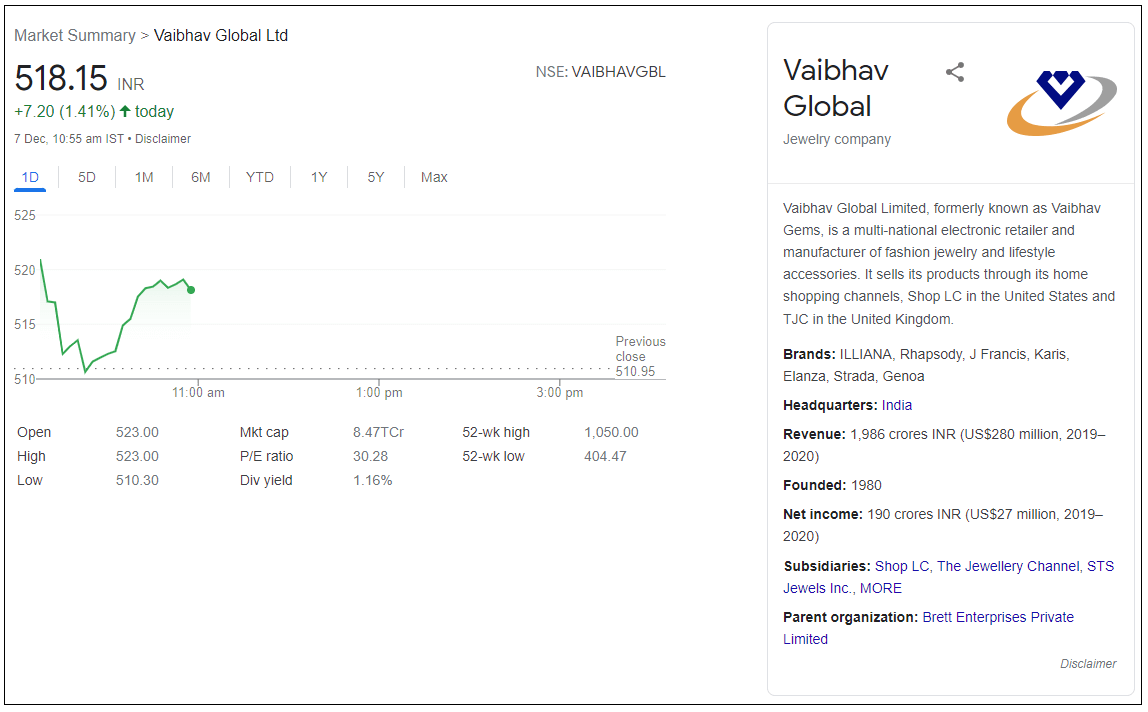This screenshot has height=712, width=1148.
Task: Click the 525 y-axis label
Action: (x=25, y=215)
